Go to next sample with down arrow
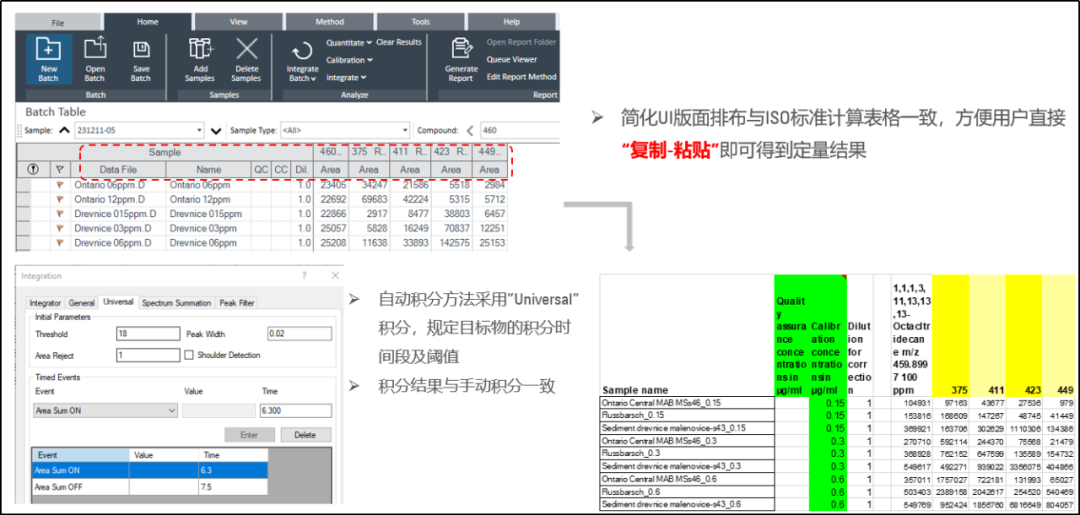 216,130
